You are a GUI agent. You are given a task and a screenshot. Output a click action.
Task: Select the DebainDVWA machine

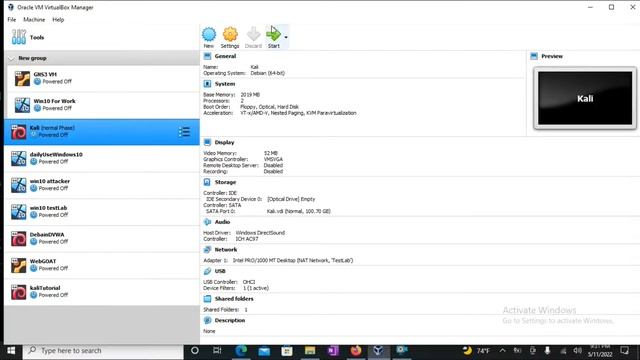[102, 238]
